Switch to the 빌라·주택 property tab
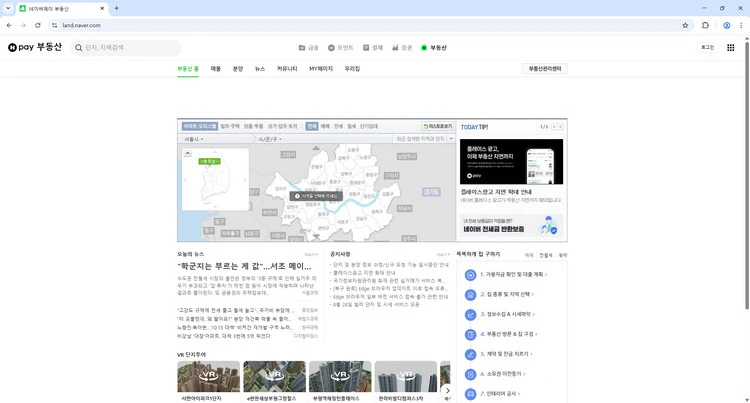Screen dimensions: 750x403 pyautogui.click(x=230, y=127)
